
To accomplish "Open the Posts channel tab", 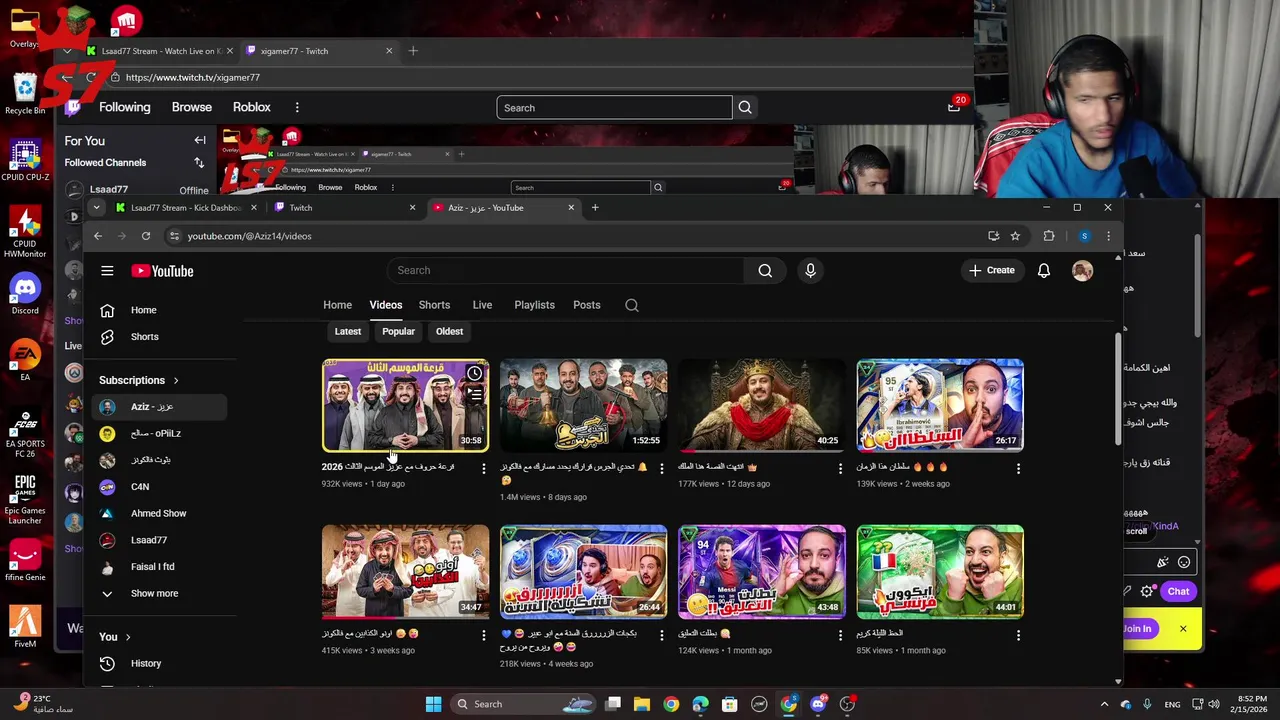I will 587,305.
